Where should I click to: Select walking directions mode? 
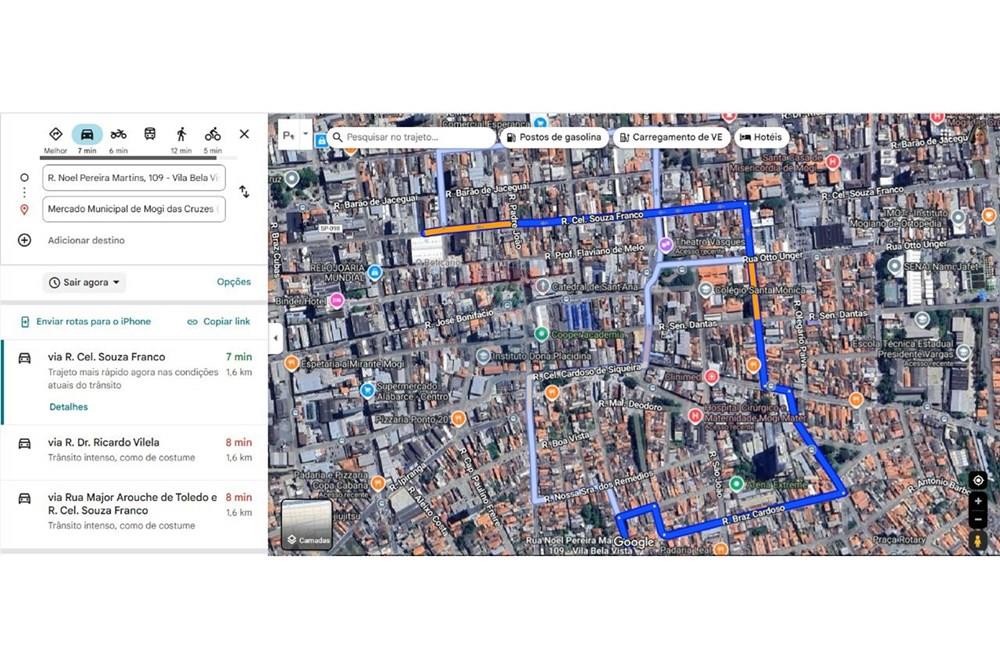pos(181,134)
